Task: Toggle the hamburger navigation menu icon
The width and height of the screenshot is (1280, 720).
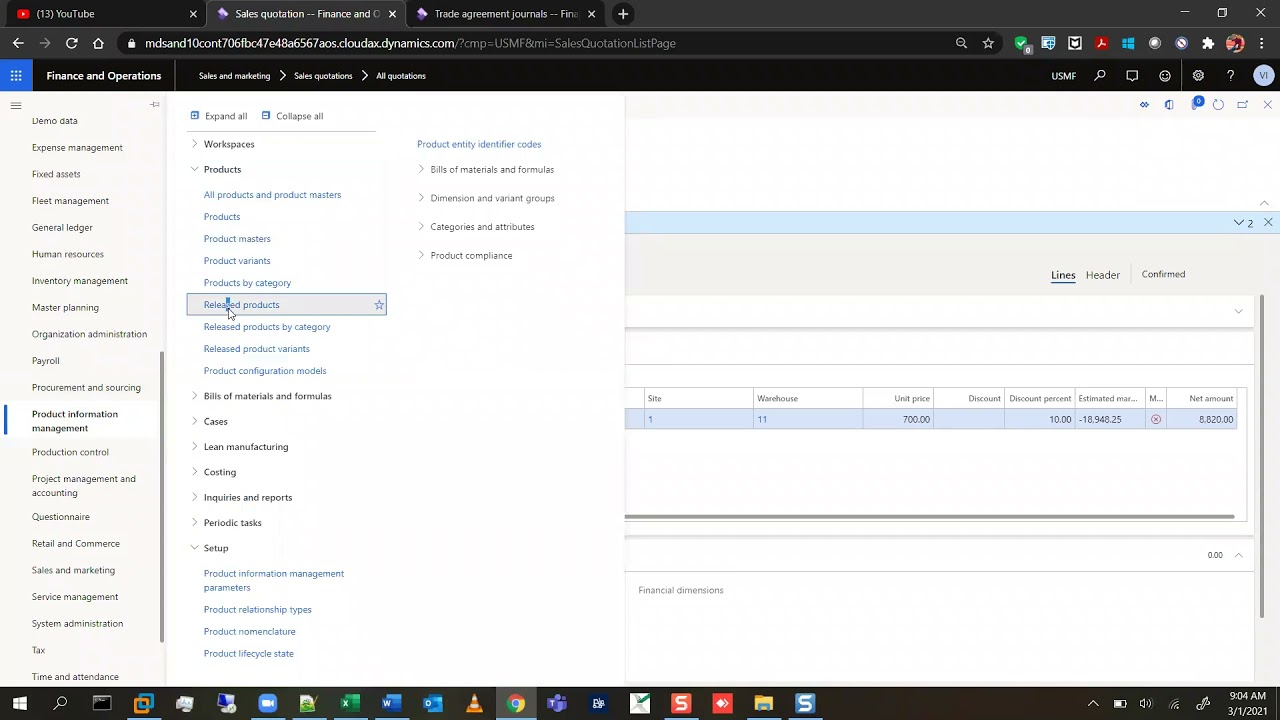Action: click(x=16, y=105)
